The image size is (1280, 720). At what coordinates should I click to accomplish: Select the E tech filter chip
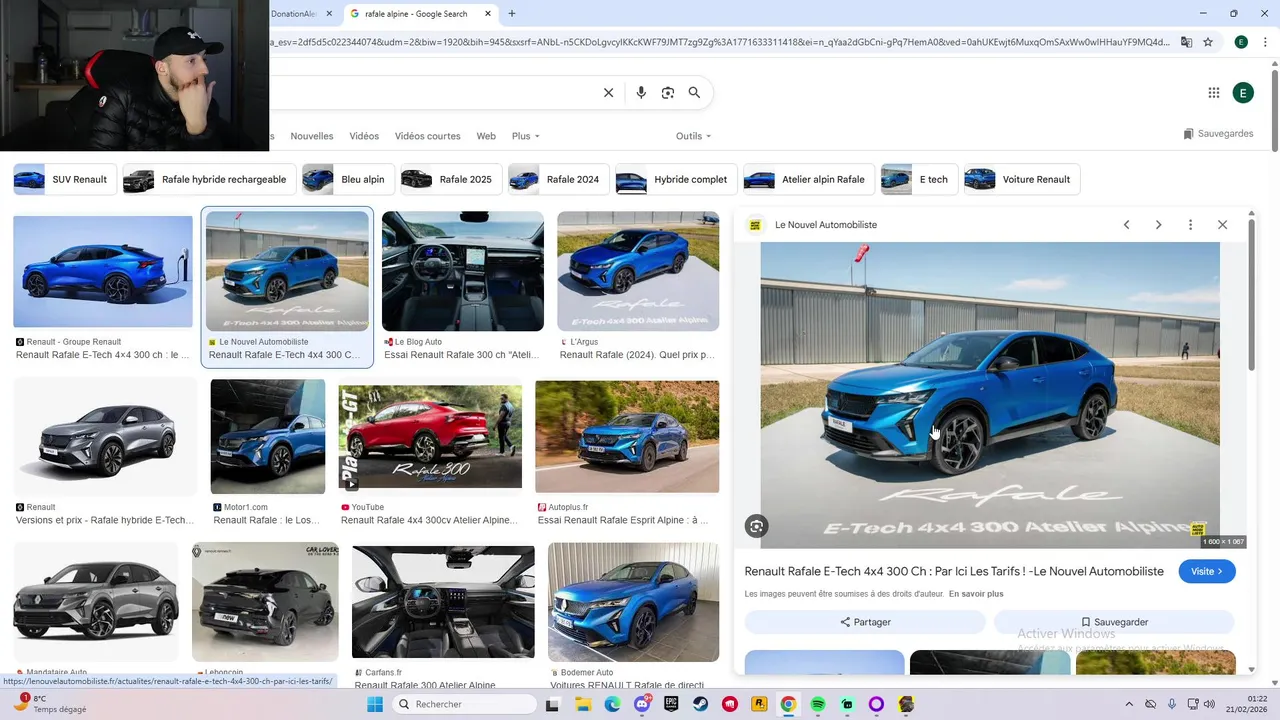(x=919, y=180)
